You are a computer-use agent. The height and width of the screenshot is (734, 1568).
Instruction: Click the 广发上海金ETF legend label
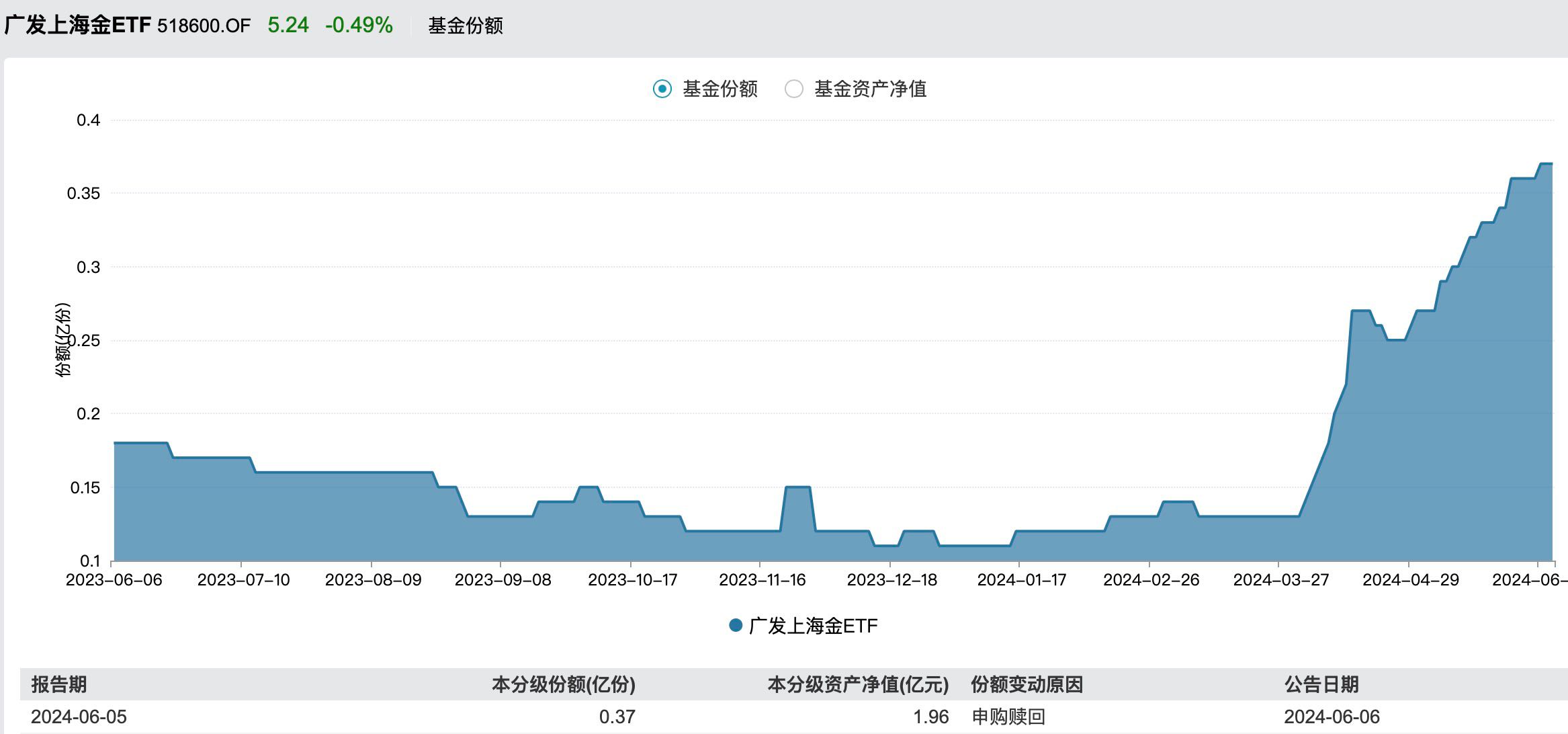[x=813, y=626]
